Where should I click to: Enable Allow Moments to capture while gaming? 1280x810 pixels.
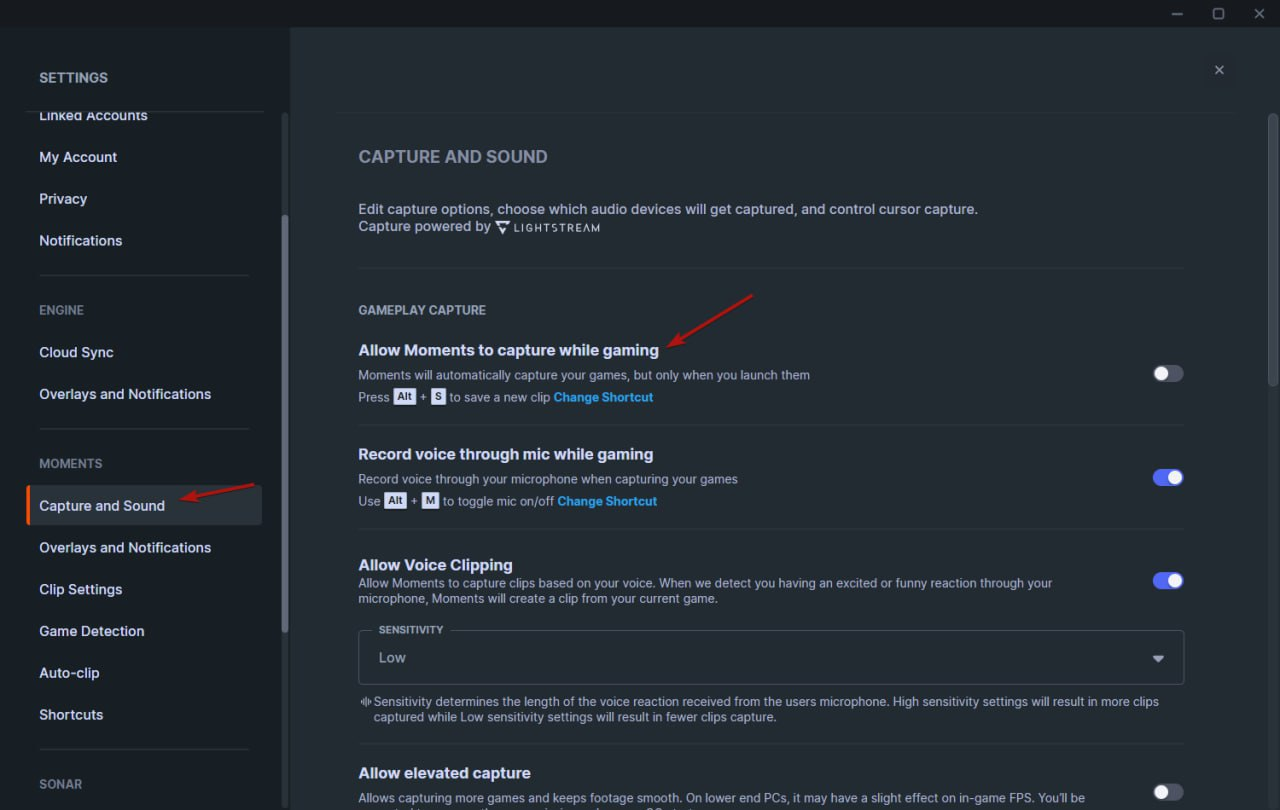point(1168,374)
